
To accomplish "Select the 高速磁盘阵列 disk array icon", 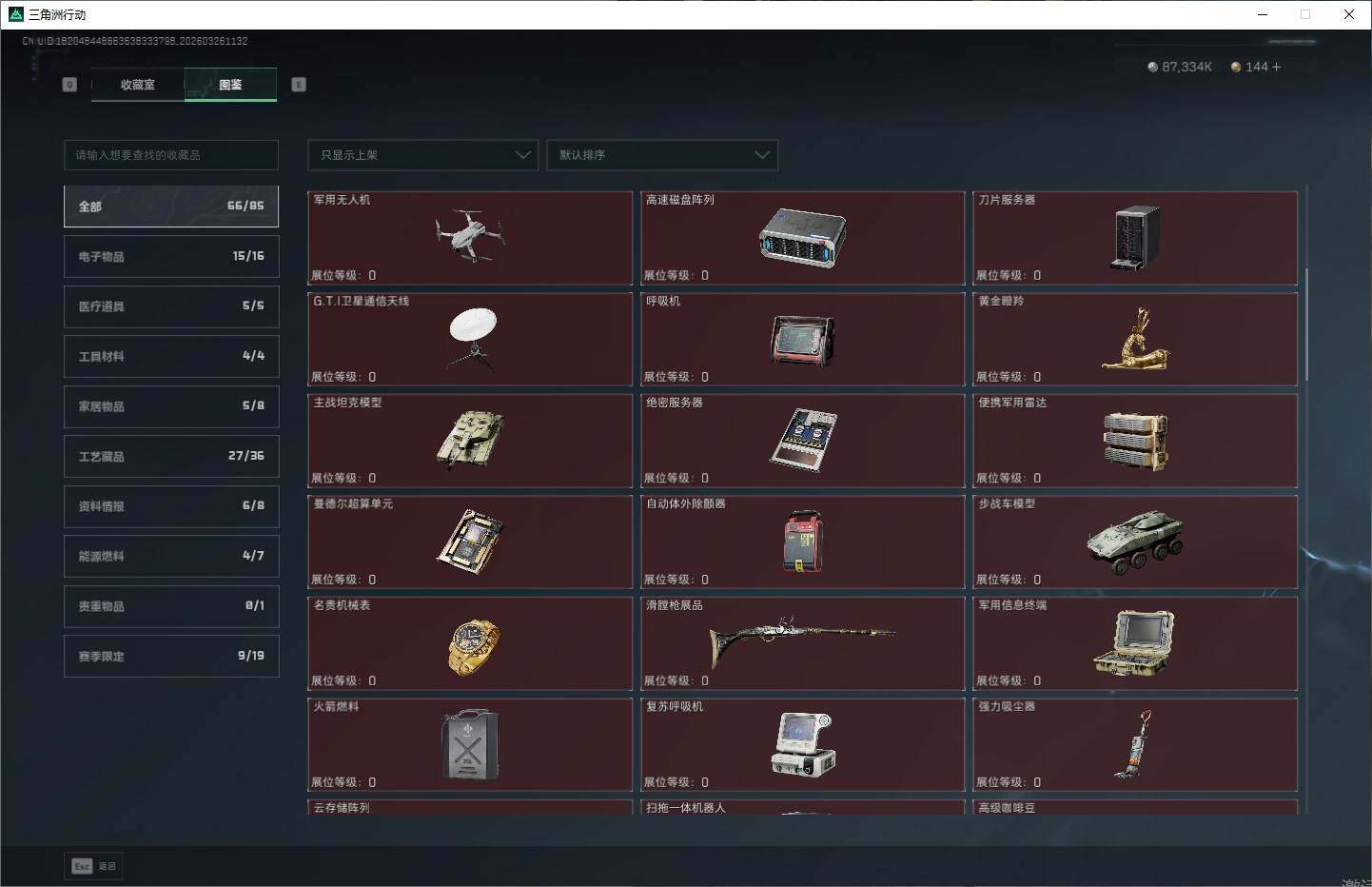I will pos(802,237).
